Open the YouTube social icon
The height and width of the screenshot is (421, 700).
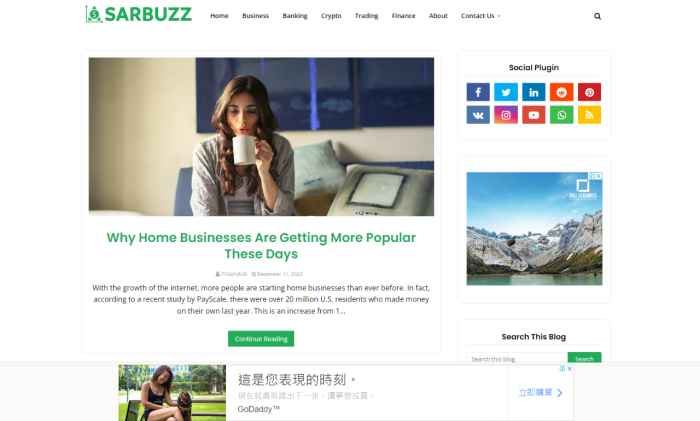pyautogui.click(x=533, y=115)
